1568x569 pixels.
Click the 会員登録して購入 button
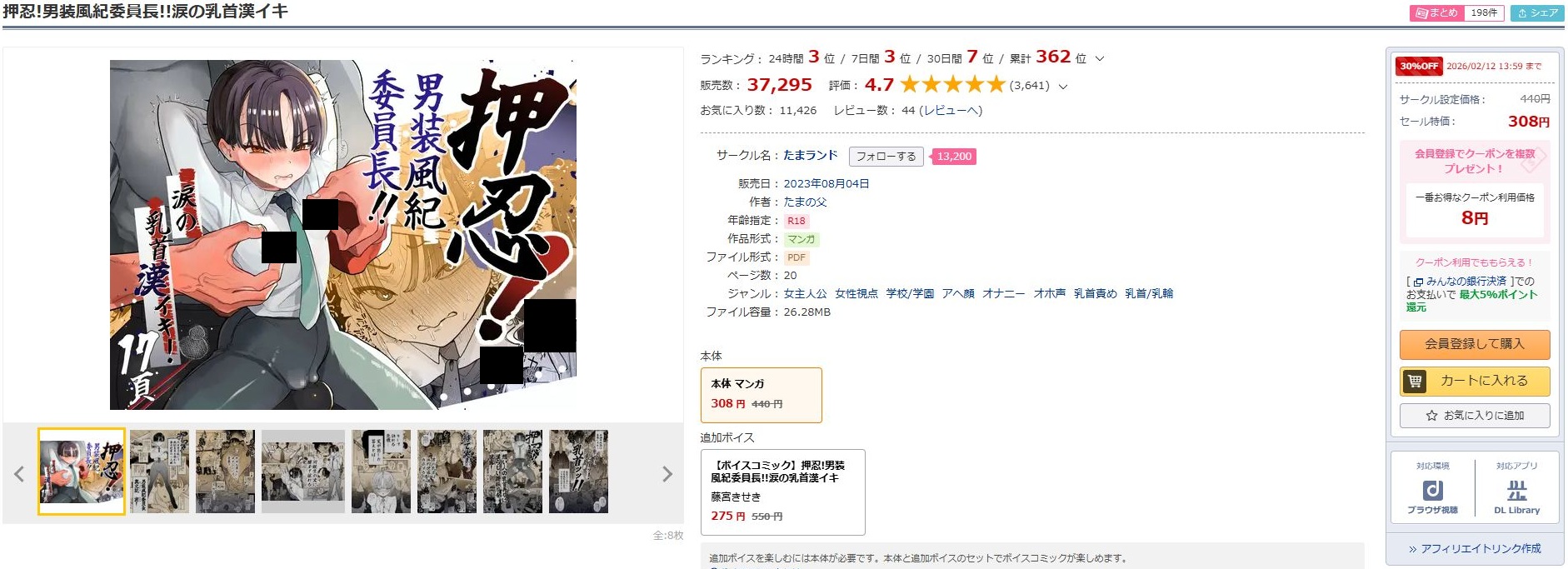1475,344
